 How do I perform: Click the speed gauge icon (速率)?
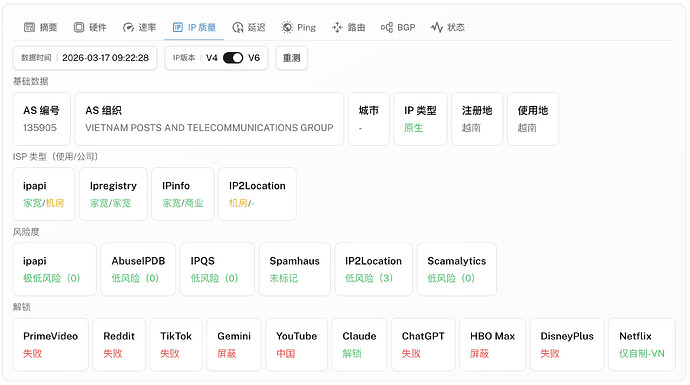pos(128,27)
